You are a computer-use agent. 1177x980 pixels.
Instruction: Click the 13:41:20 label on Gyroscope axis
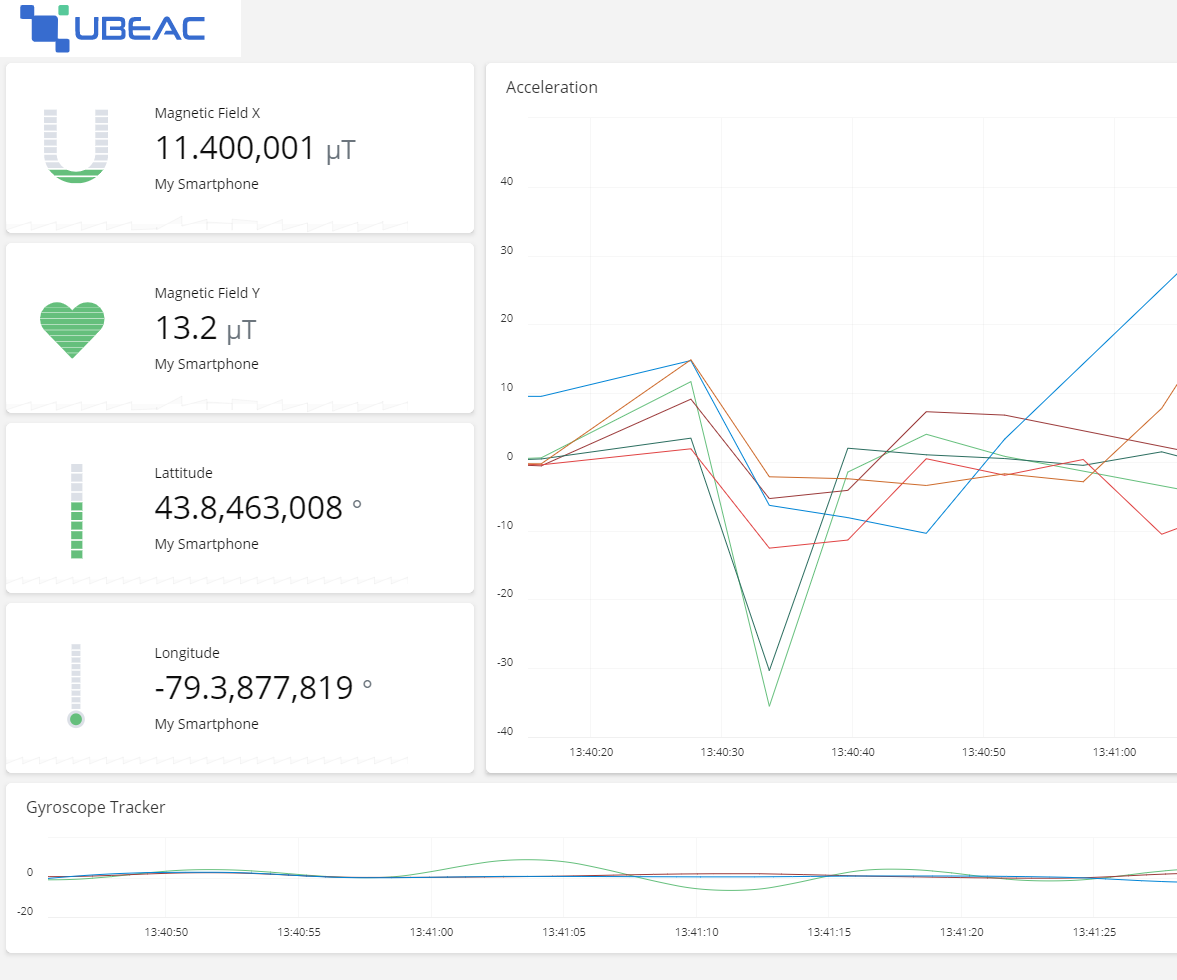point(962,932)
